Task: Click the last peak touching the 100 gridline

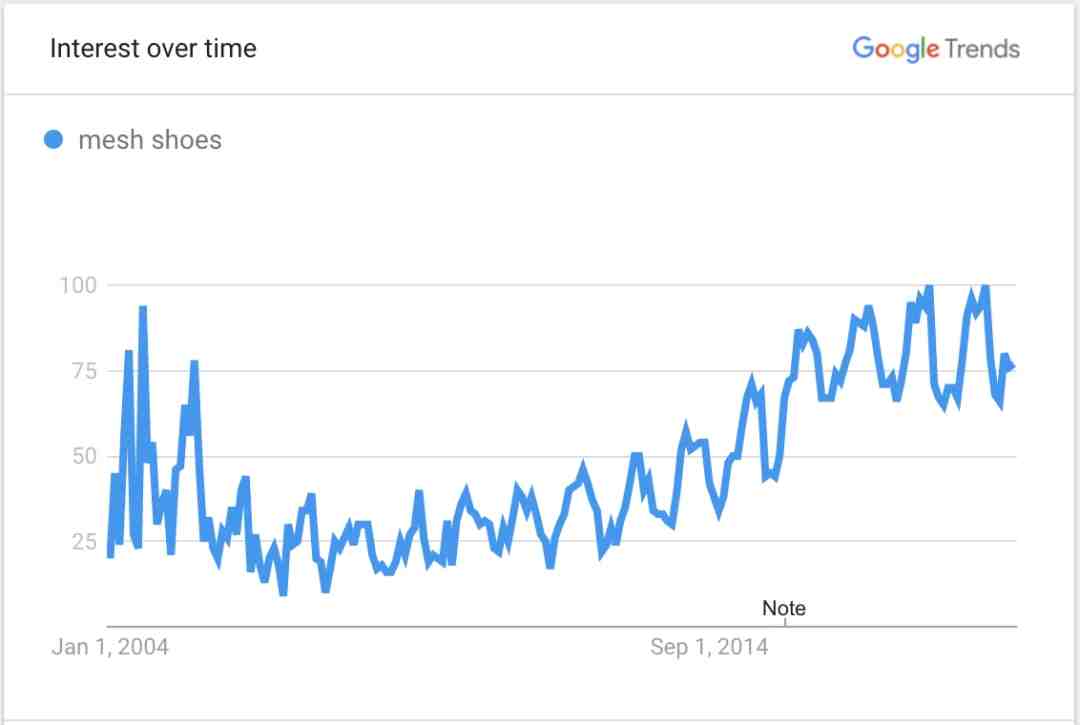Action: 985,287
